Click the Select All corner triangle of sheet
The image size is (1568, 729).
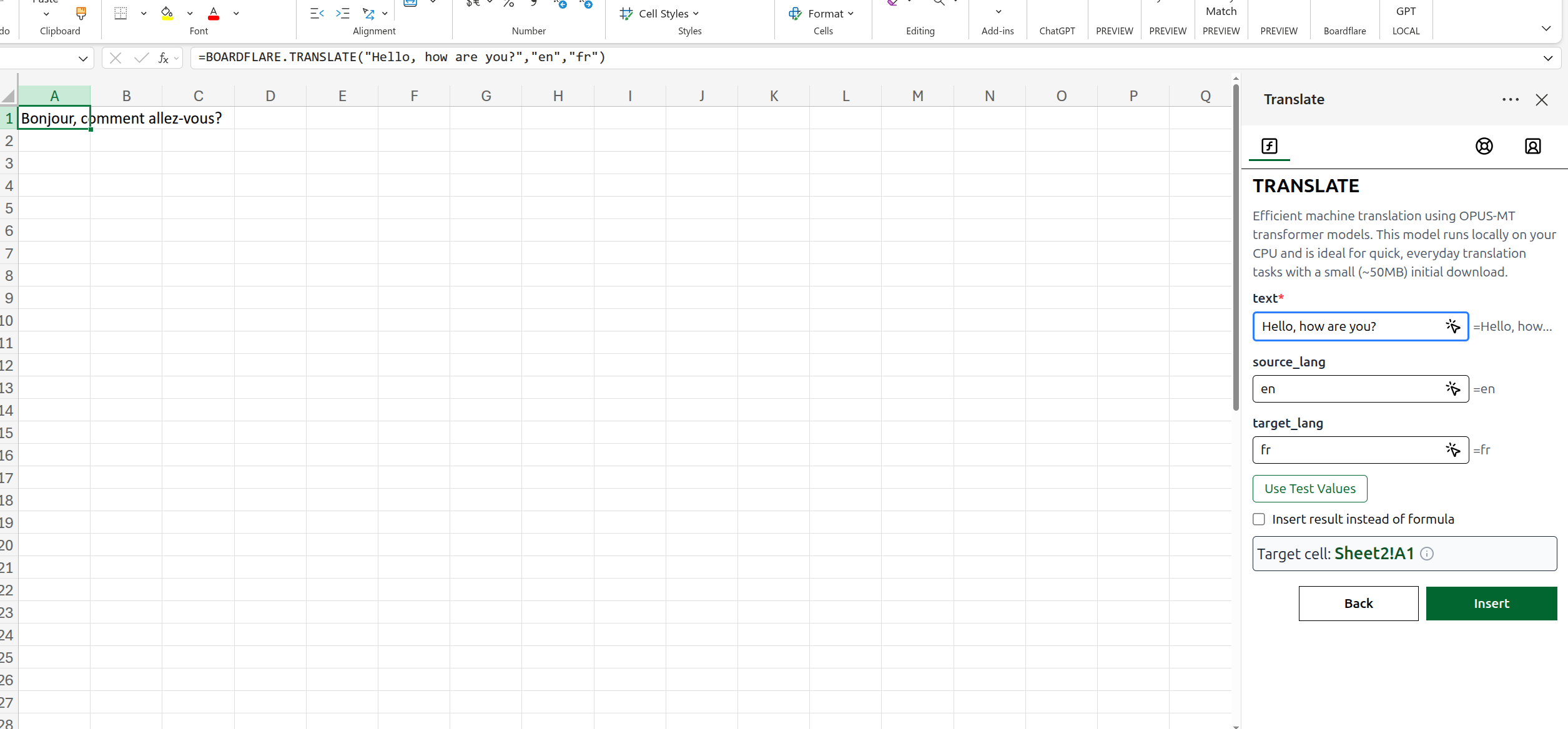click(x=8, y=96)
